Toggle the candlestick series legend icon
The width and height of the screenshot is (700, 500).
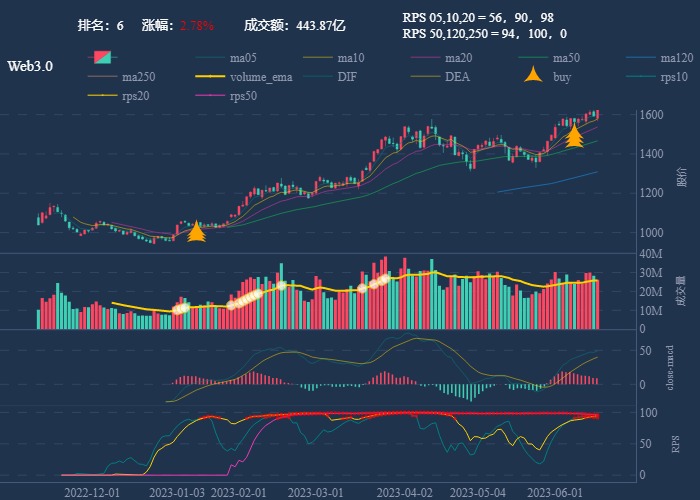[103, 57]
